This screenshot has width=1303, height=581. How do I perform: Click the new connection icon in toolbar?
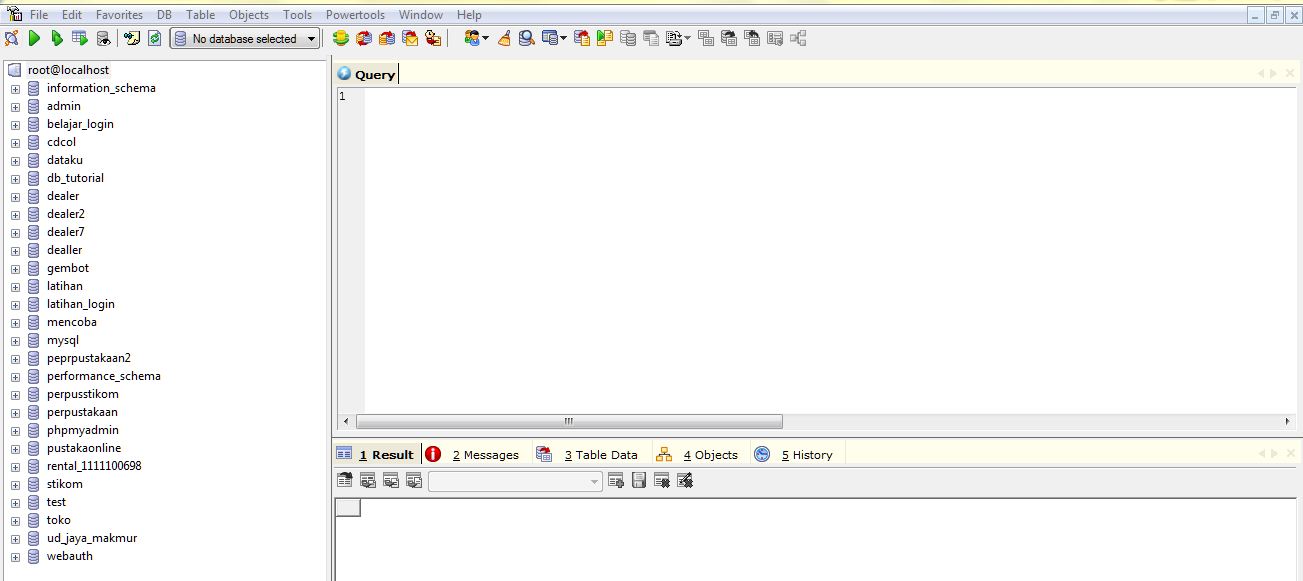tap(12, 39)
